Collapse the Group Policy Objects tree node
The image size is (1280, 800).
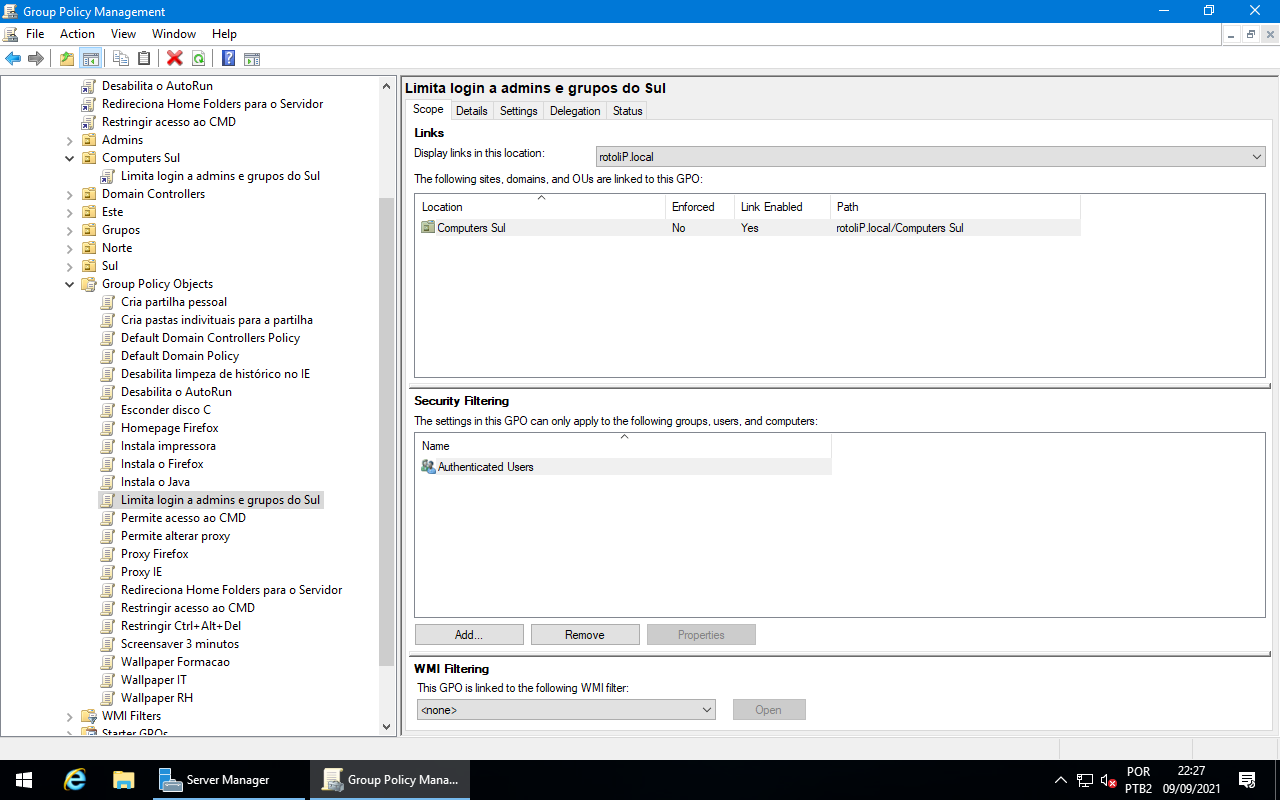tap(70, 284)
